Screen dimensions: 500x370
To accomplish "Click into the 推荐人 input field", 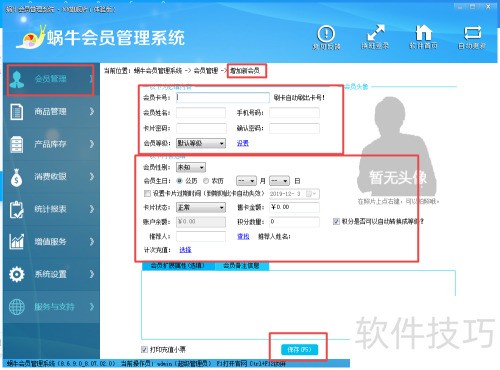I will pyautogui.click(x=201, y=236).
